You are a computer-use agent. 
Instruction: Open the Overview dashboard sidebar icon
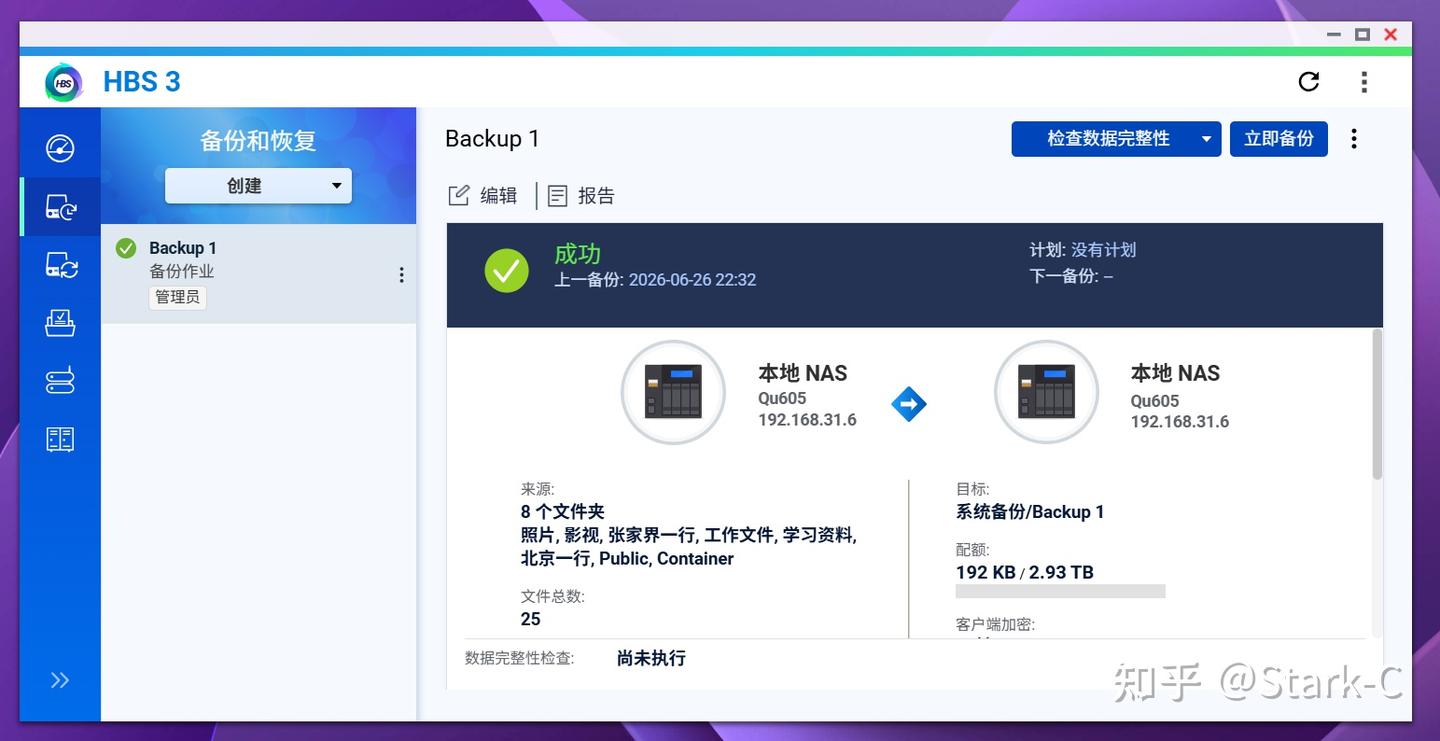pos(60,148)
